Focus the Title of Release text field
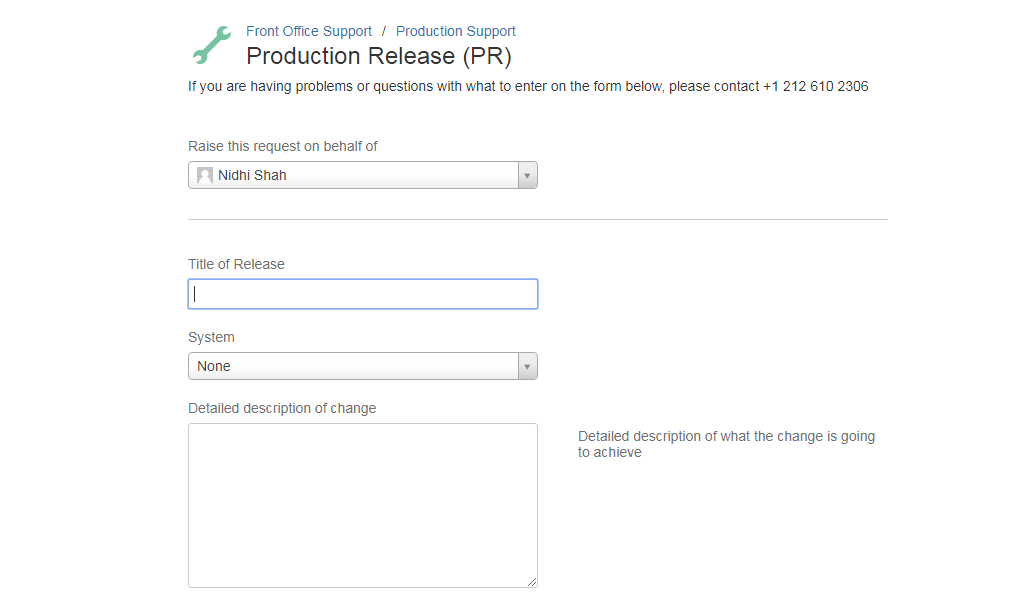1034x599 pixels. pos(363,294)
